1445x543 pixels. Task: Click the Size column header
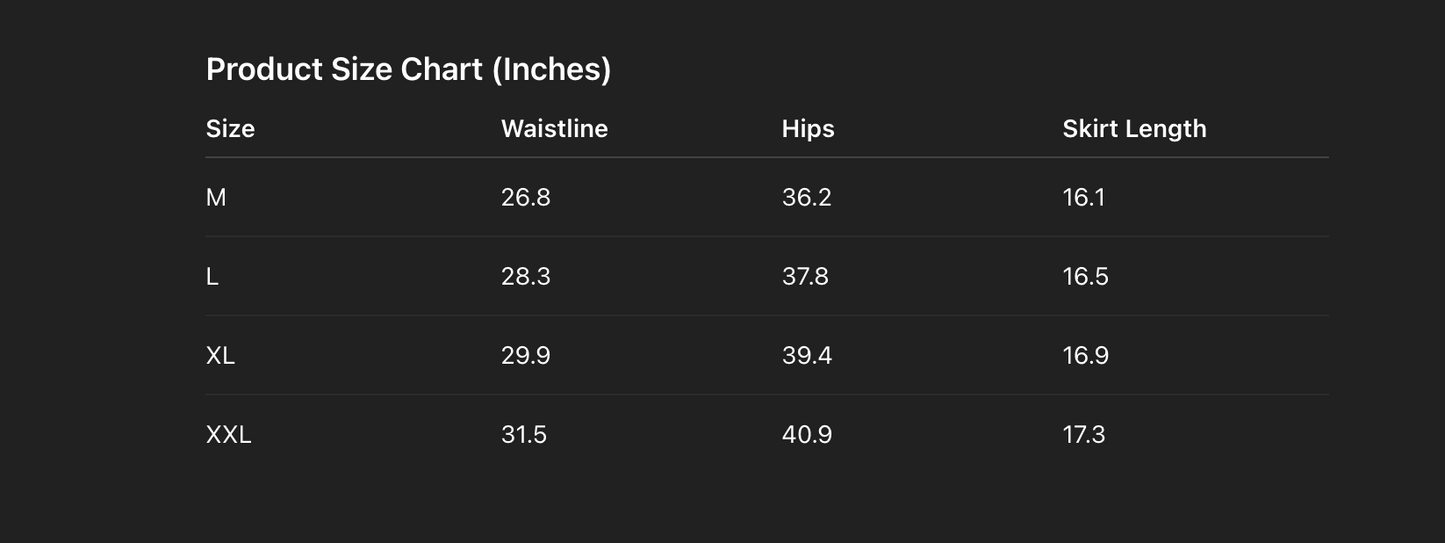coord(230,129)
